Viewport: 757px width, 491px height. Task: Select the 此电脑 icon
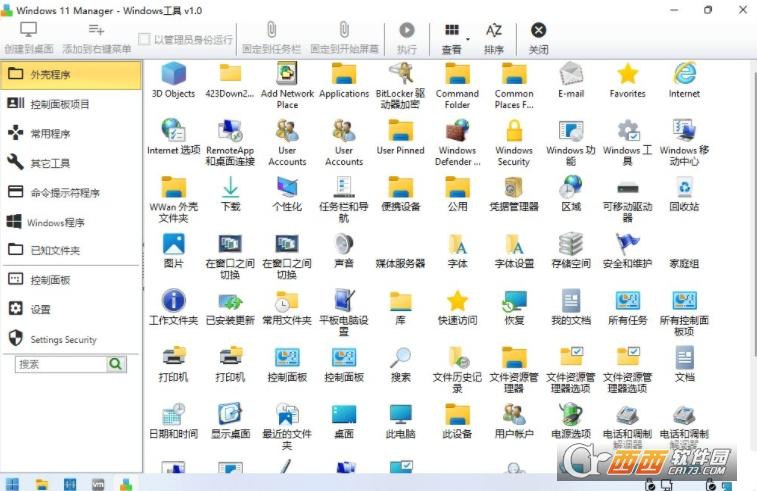coord(401,420)
